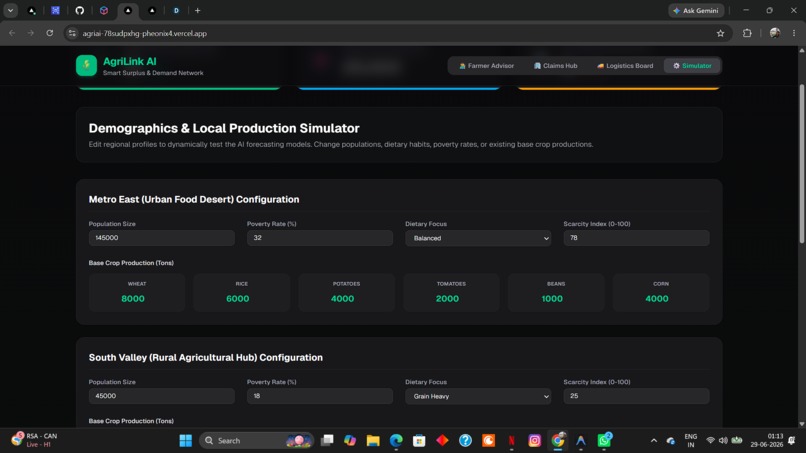Click Metro East Beans value 1000
Viewport: 806px width, 453px height.
(x=552, y=299)
